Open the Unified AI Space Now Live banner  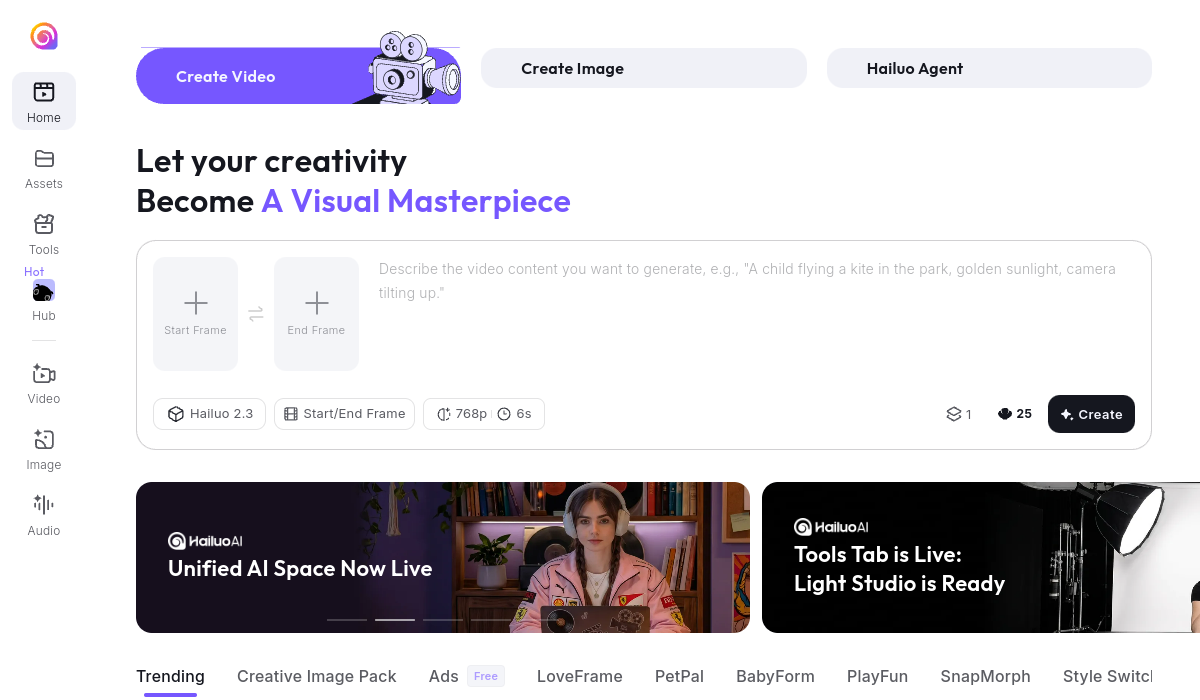[x=443, y=557]
